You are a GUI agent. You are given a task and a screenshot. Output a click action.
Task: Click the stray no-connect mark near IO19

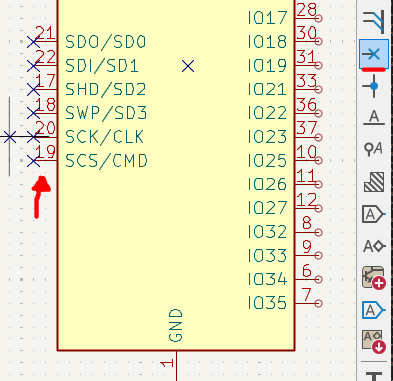pos(188,66)
